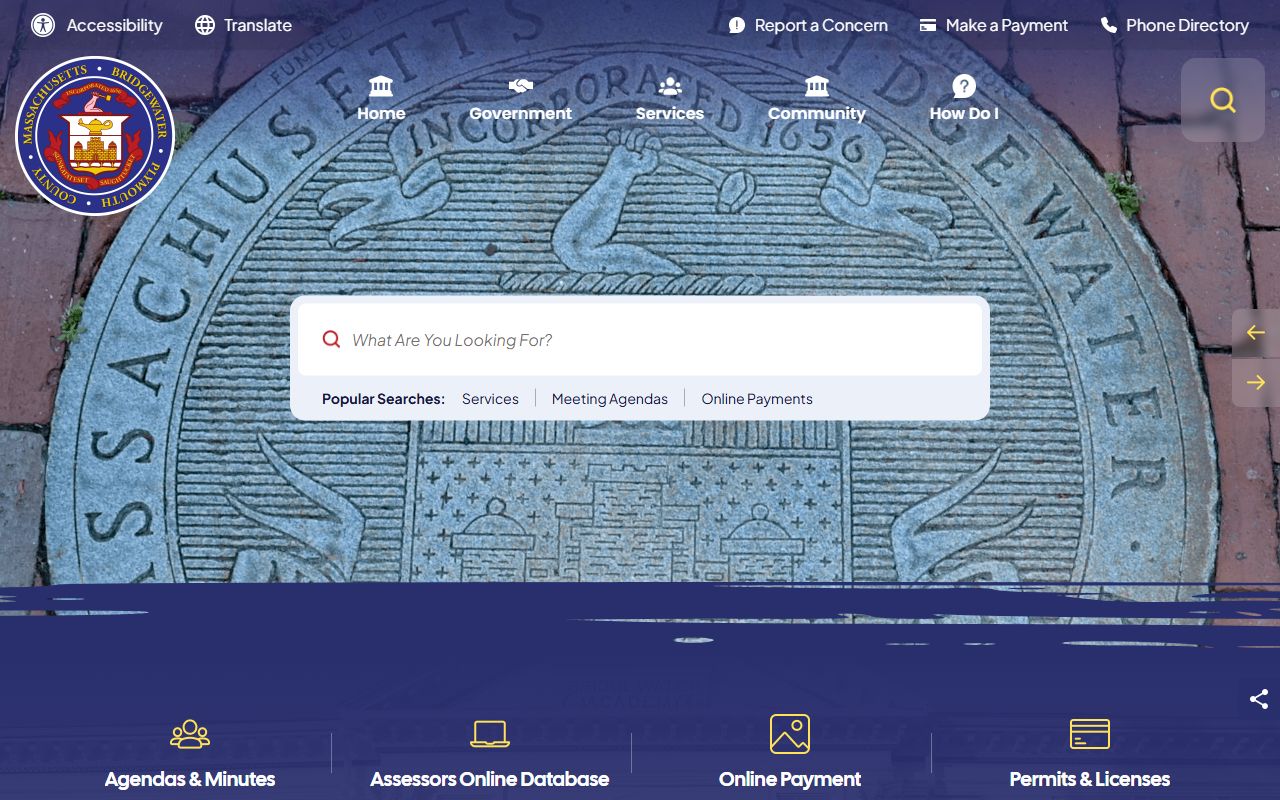Click the Home building icon

point(381,86)
